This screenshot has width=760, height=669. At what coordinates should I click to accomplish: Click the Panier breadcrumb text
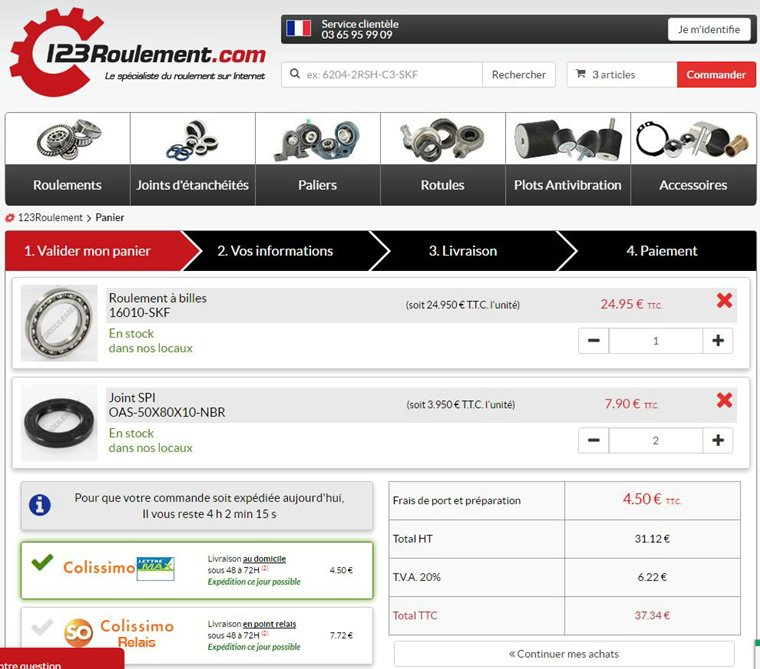click(110, 218)
